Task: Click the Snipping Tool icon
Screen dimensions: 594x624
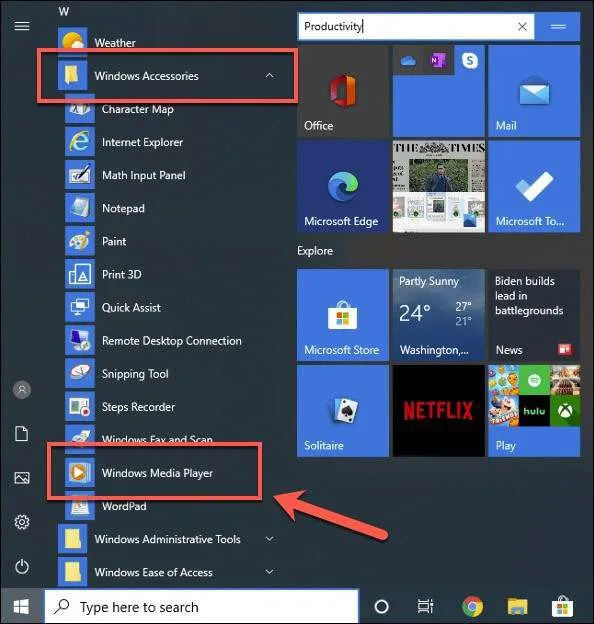Action: click(x=80, y=373)
